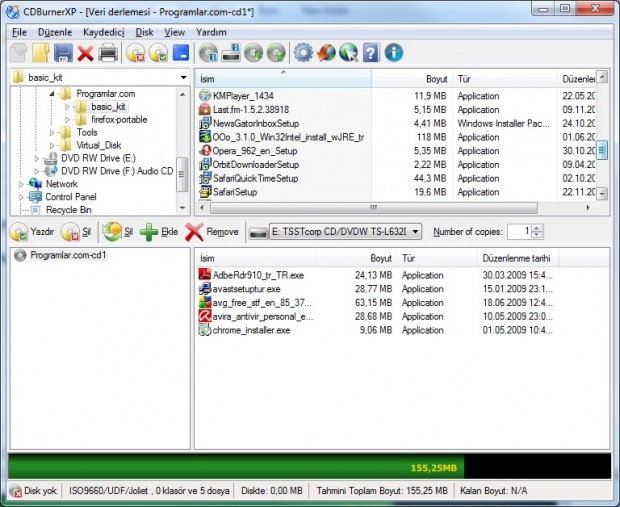Open help with the question mark icon
The image size is (620, 507).
point(371,53)
